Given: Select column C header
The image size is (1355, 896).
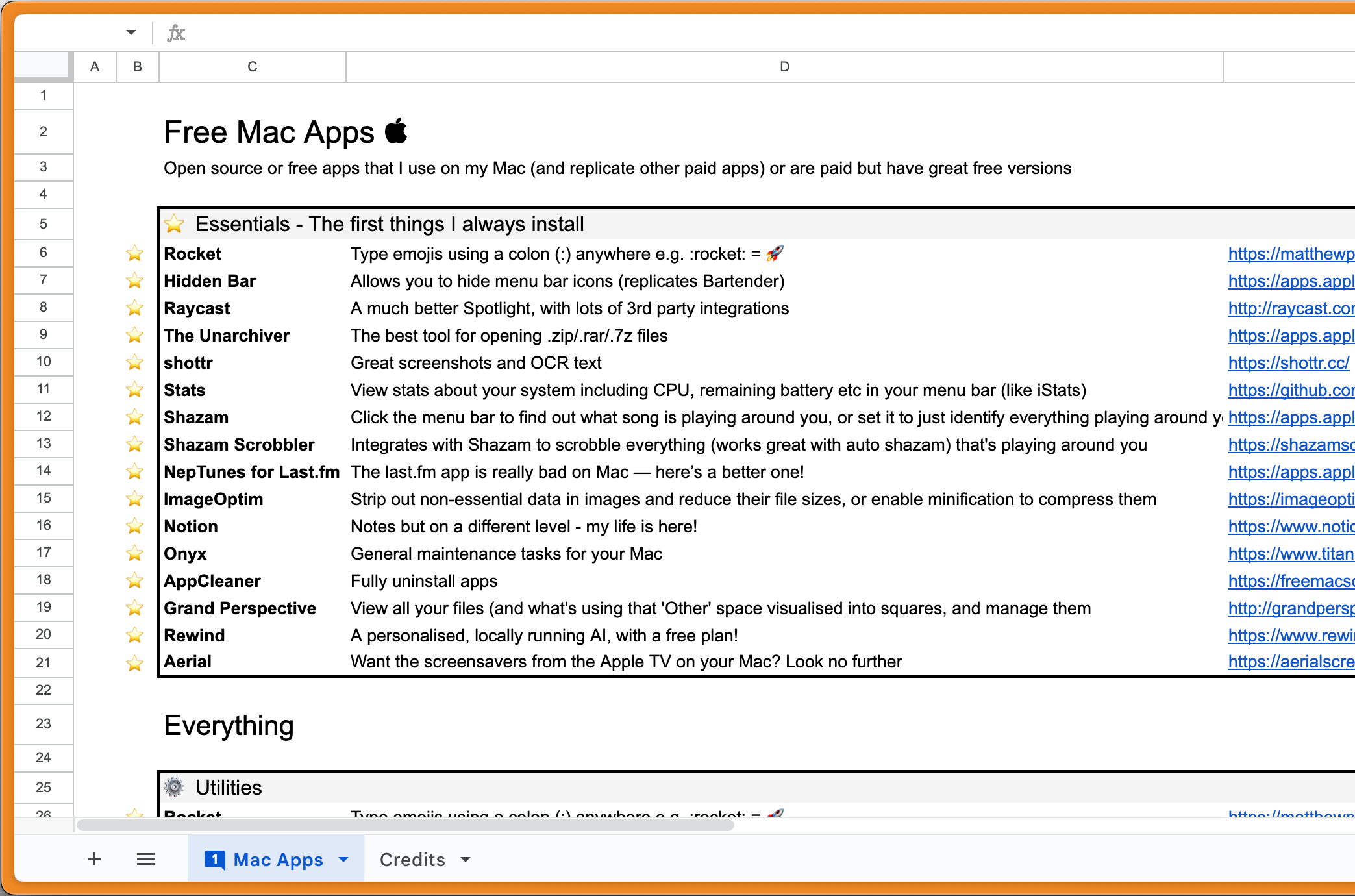Looking at the screenshot, I should coord(253,67).
